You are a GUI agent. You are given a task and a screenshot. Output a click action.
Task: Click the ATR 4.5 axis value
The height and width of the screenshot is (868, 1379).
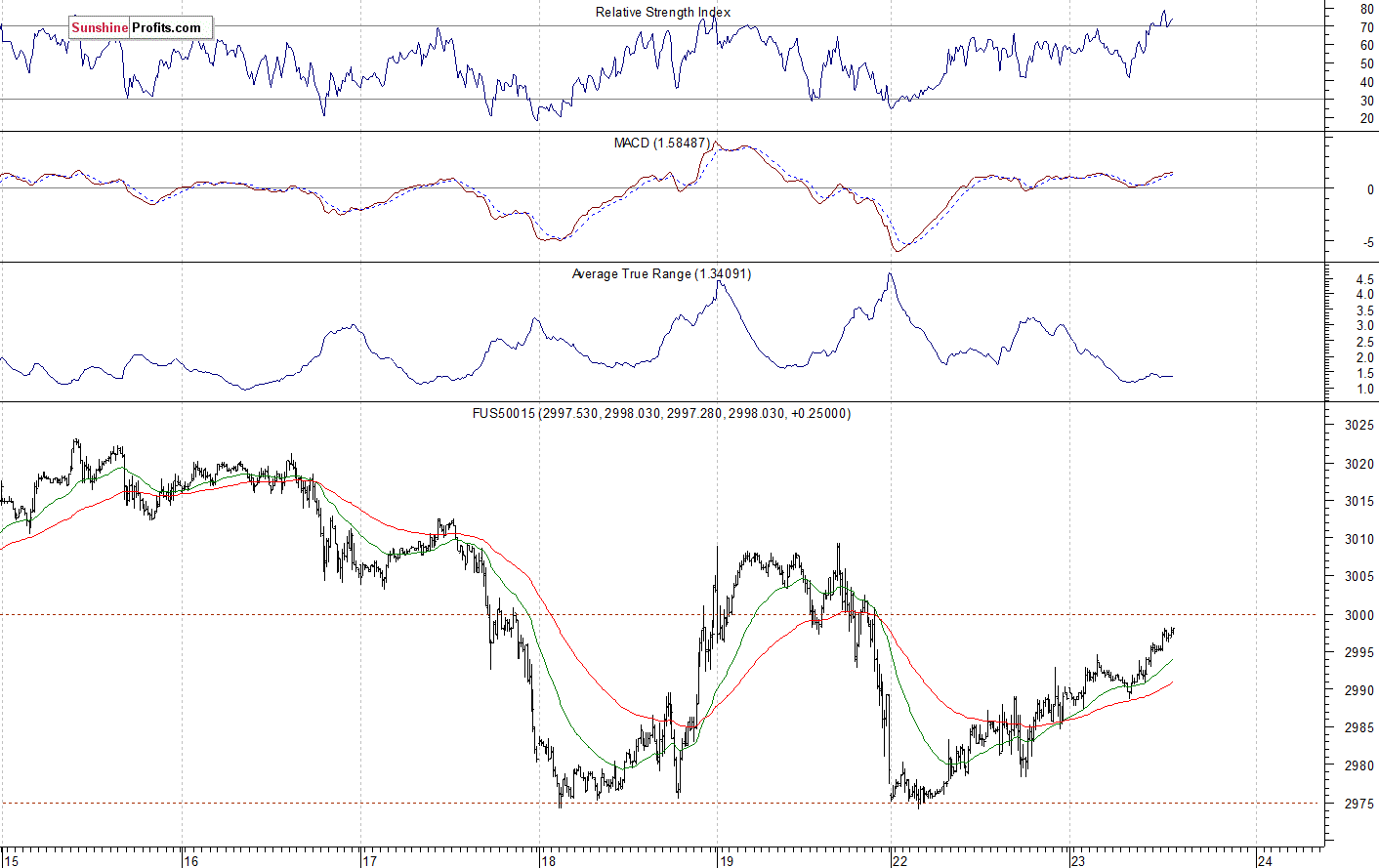pos(1364,279)
